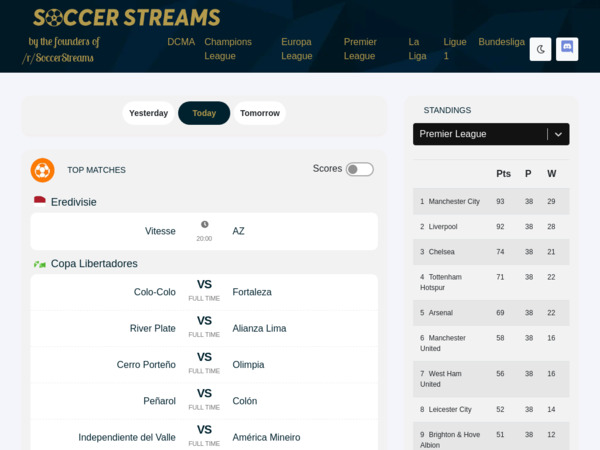
Task: Open Europa League navigation link
Action: [x=297, y=49]
